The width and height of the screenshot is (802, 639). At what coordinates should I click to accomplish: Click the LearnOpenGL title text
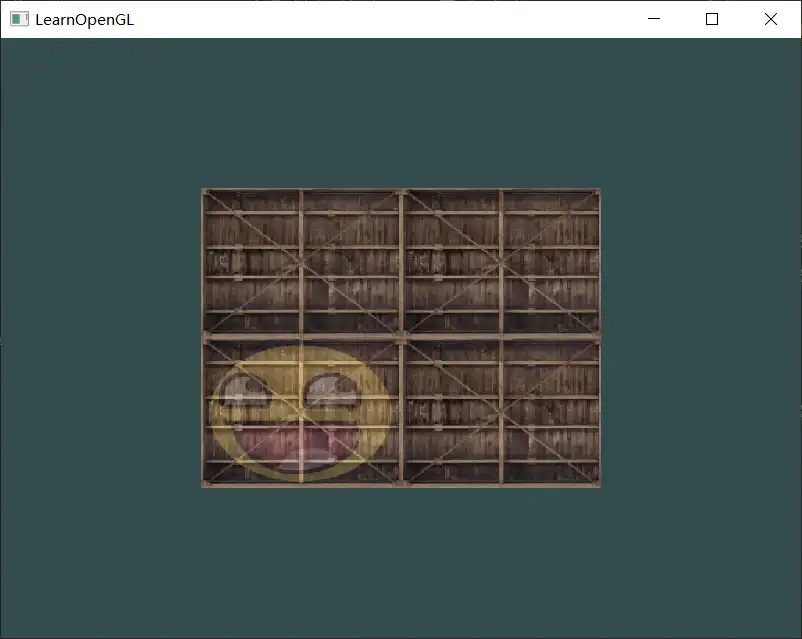[84, 19]
